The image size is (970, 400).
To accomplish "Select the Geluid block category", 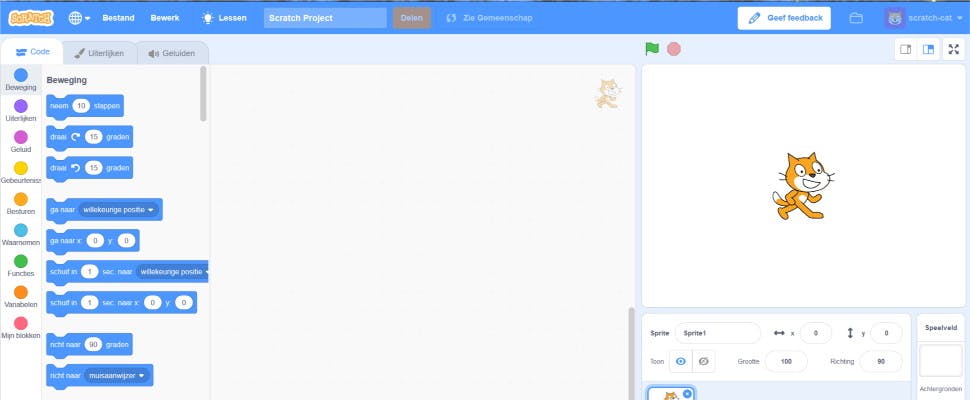I will [21, 142].
